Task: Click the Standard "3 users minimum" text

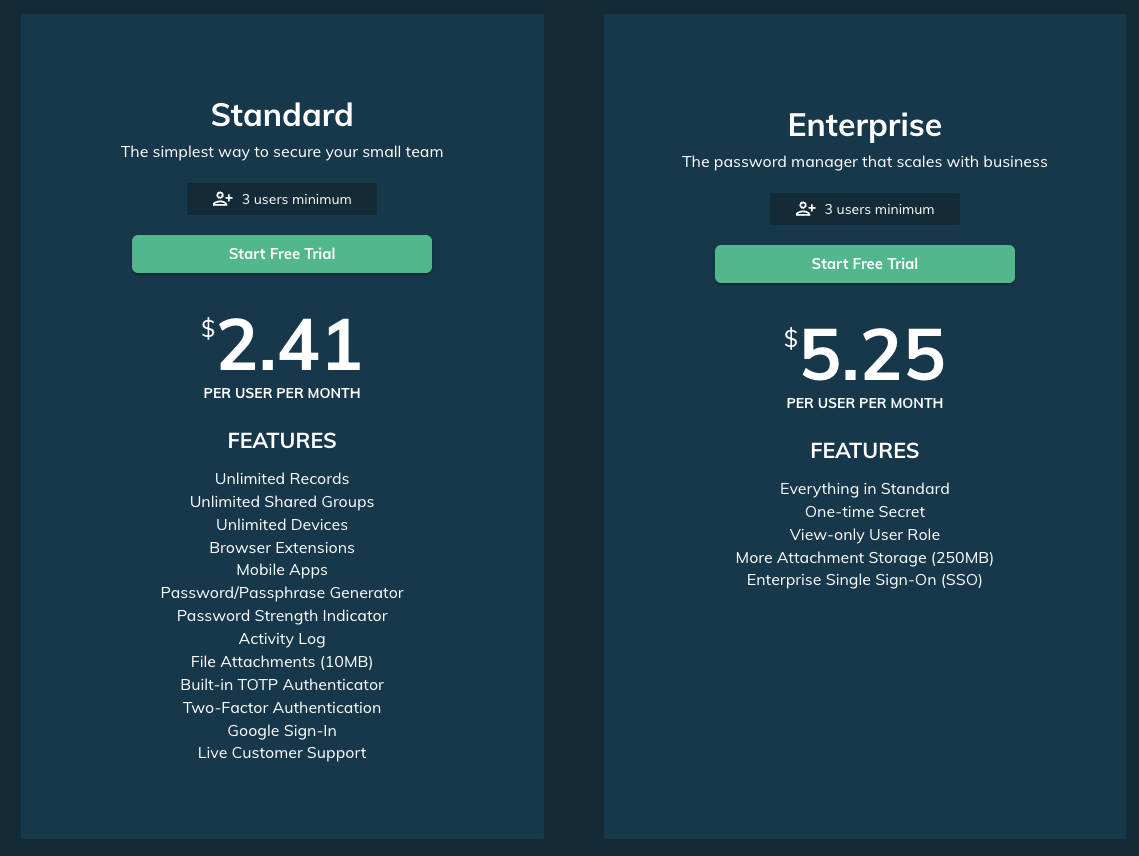Action: click(296, 199)
